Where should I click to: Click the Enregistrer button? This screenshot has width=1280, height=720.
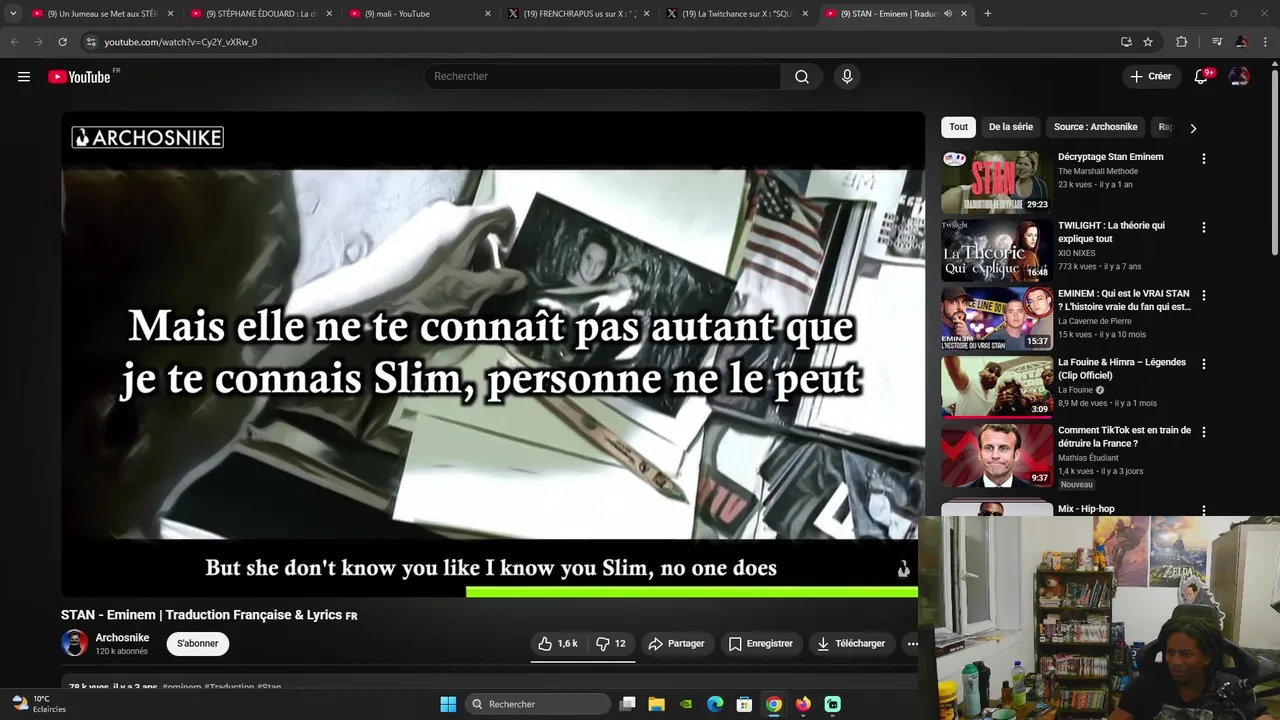tap(760, 643)
